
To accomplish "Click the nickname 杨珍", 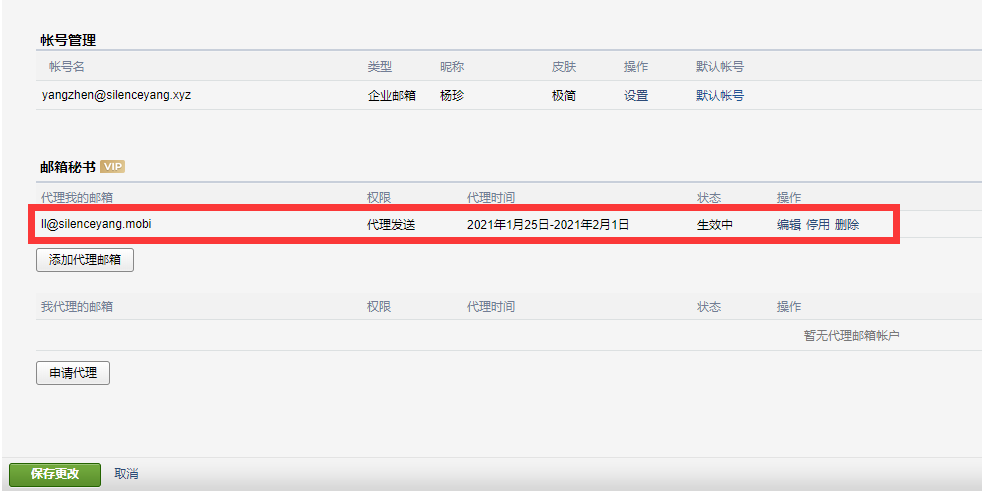I will point(452,96).
